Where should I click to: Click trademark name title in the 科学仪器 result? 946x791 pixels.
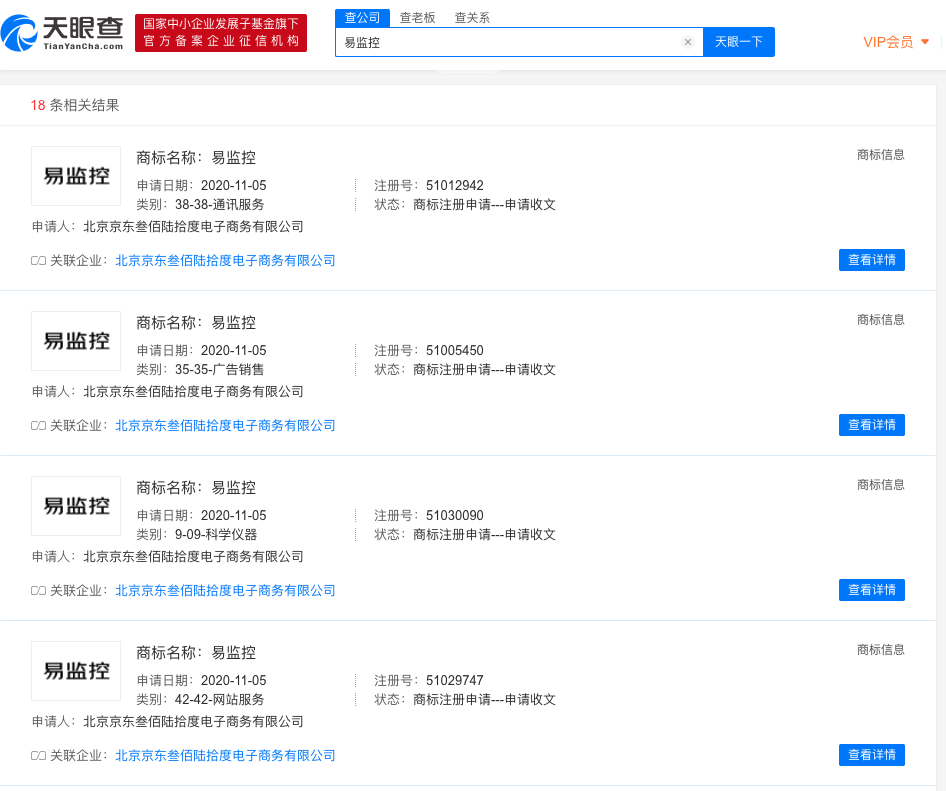pos(196,488)
